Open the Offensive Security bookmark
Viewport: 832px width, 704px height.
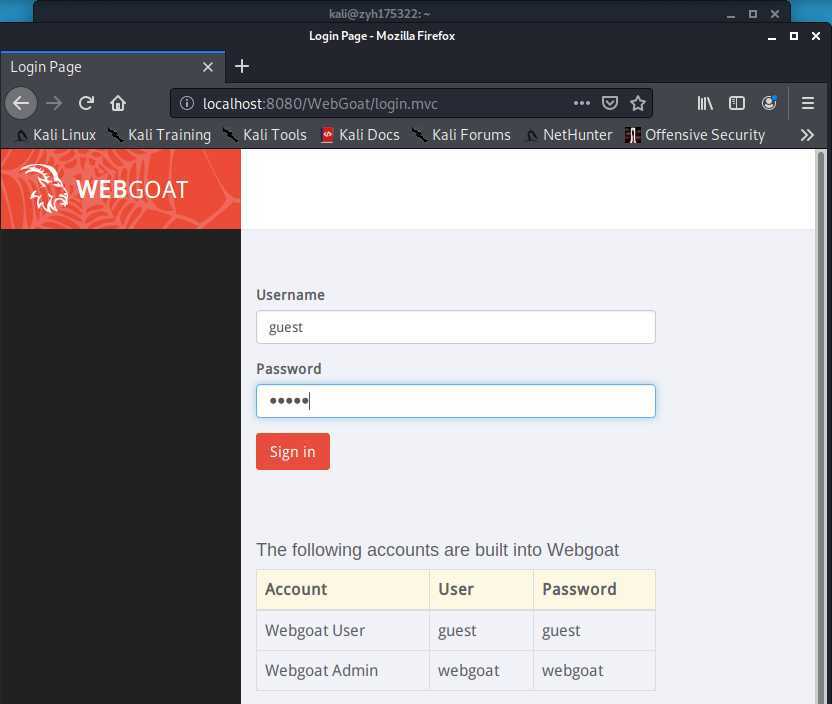tap(695, 135)
